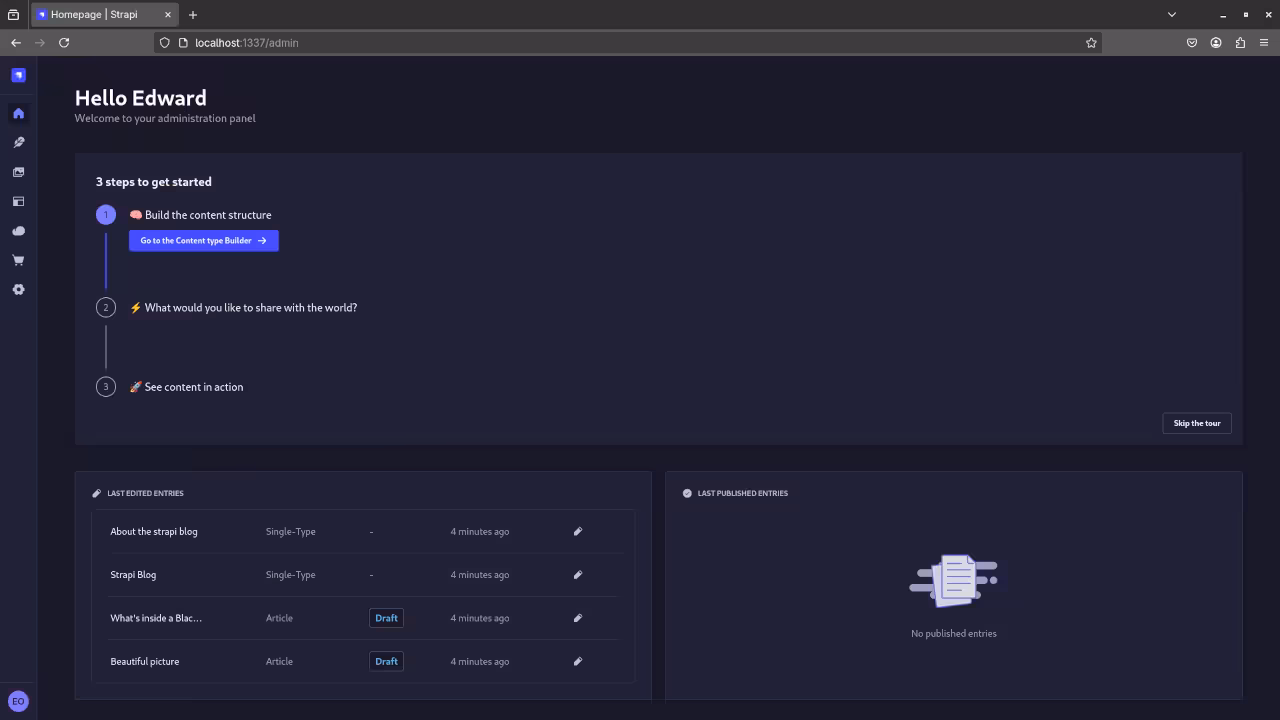Open Settings gear icon in sidebar
Viewport: 1280px width, 720px height.
pos(18,290)
